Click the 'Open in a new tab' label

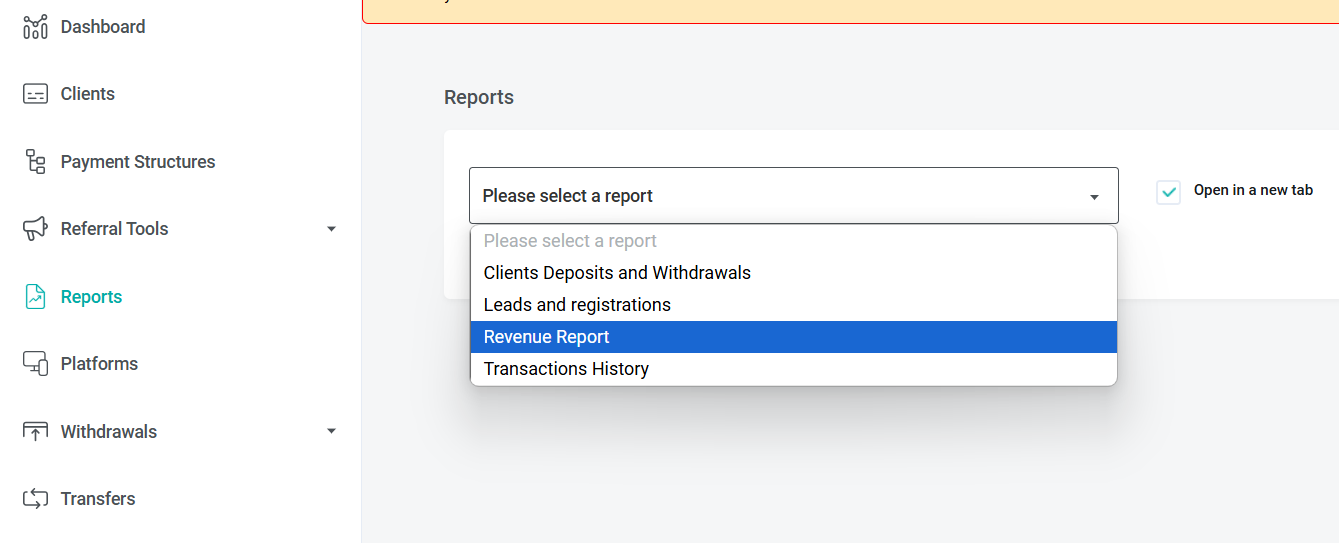(x=1253, y=190)
